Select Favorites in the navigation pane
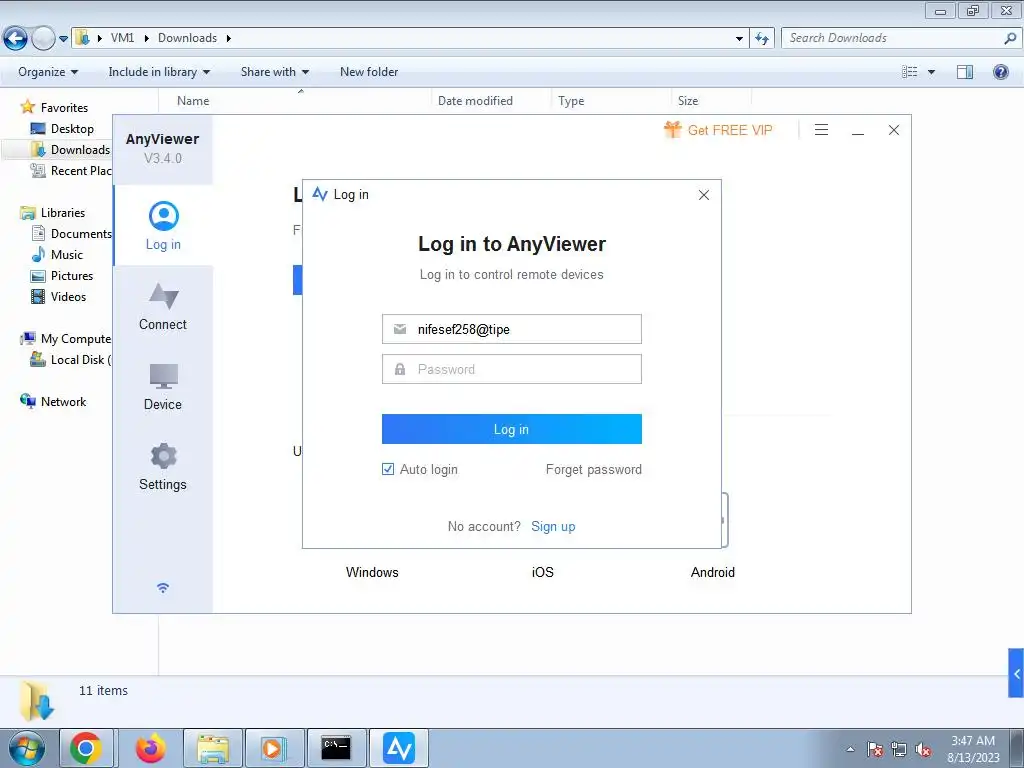 point(64,108)
